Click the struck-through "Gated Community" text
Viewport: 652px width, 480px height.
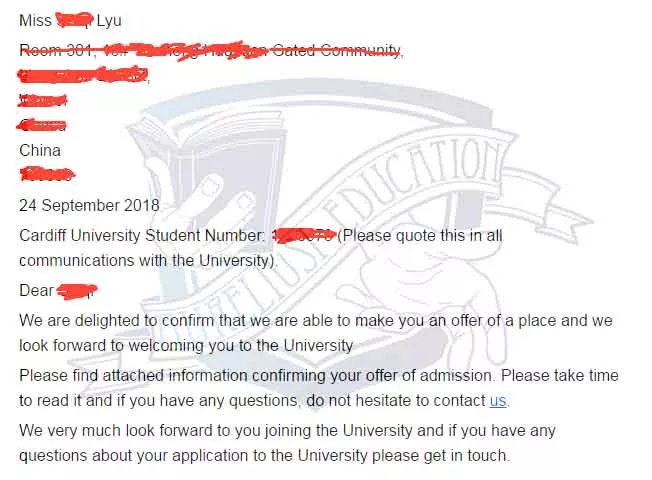[336, 50]
